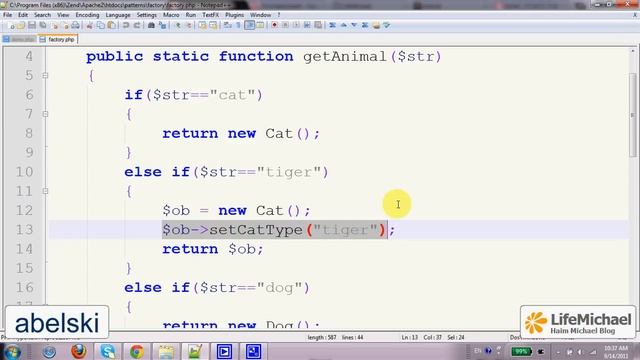Click the 'return $ob;' statement on line 14
Screen dimensions: 640x360
213,249
